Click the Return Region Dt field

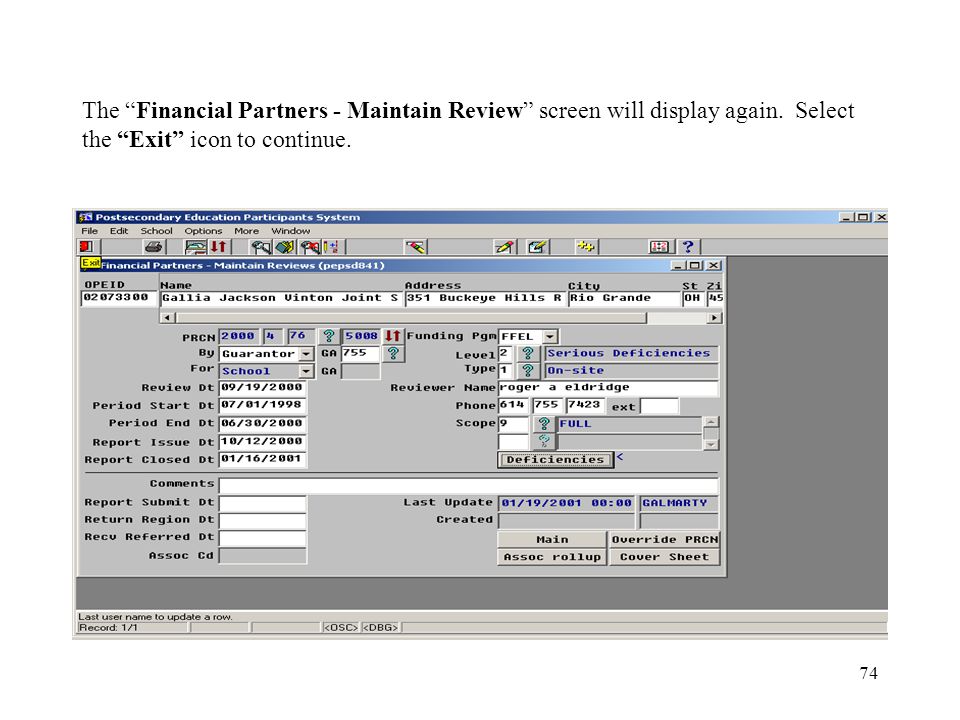pyautogui.click(x=263, y=521)
